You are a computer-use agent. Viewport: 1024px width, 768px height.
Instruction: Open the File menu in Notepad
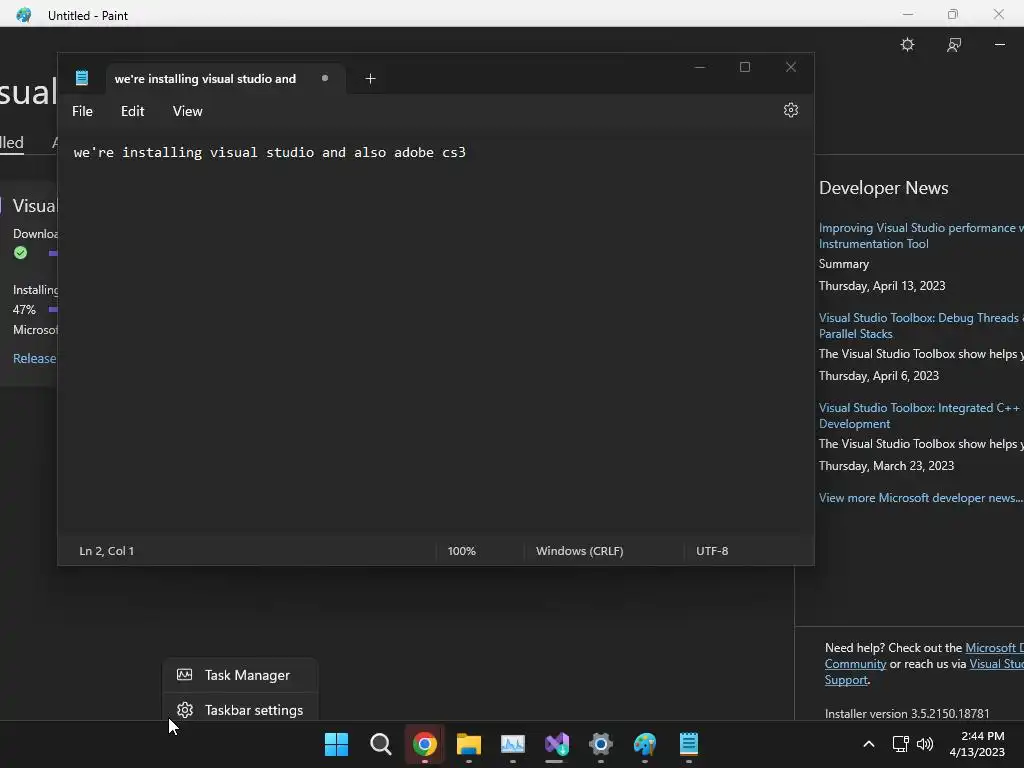[82, 111]
